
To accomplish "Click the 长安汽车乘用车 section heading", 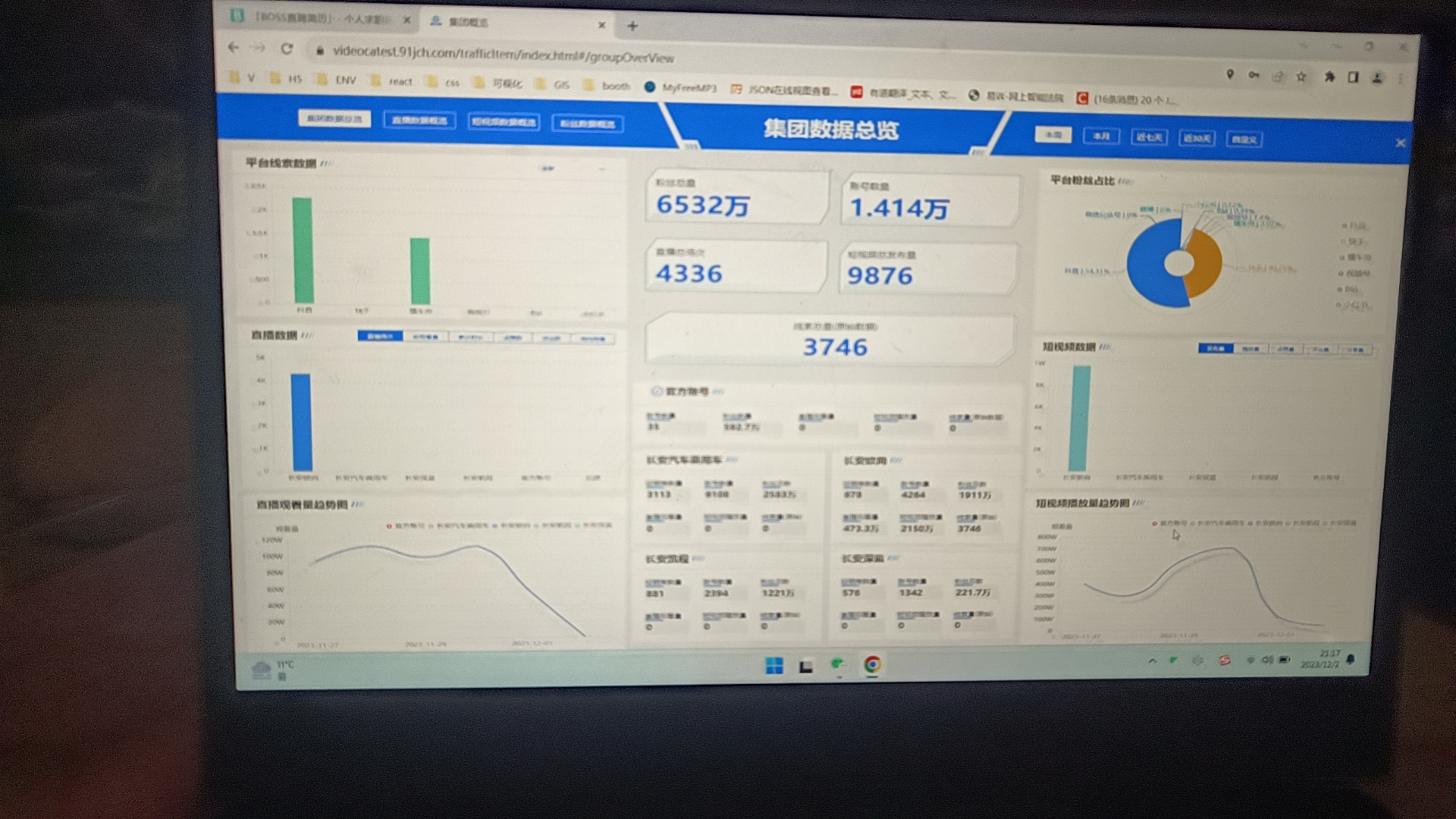I will 683,460.
